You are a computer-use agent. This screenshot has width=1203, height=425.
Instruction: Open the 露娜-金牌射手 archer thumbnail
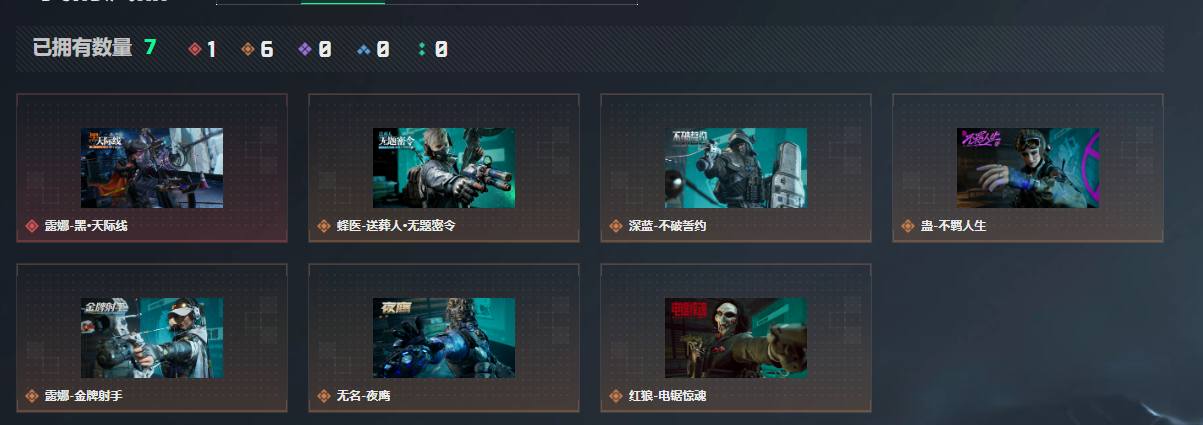pyautogui.click(x=152, y=338)
